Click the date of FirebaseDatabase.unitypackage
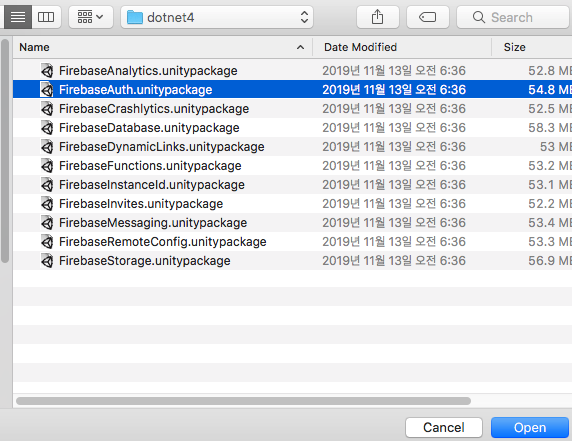The image size is (572, 441). (x=394, y=128)
